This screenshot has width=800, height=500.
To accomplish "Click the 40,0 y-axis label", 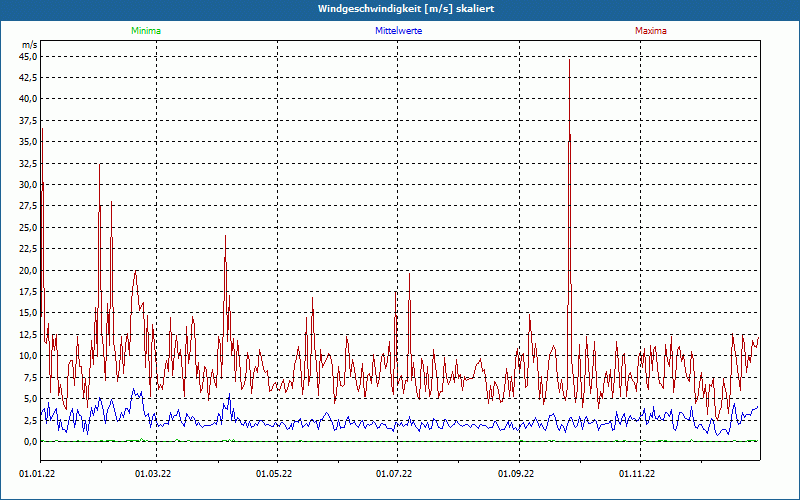I will pos(28,99).
